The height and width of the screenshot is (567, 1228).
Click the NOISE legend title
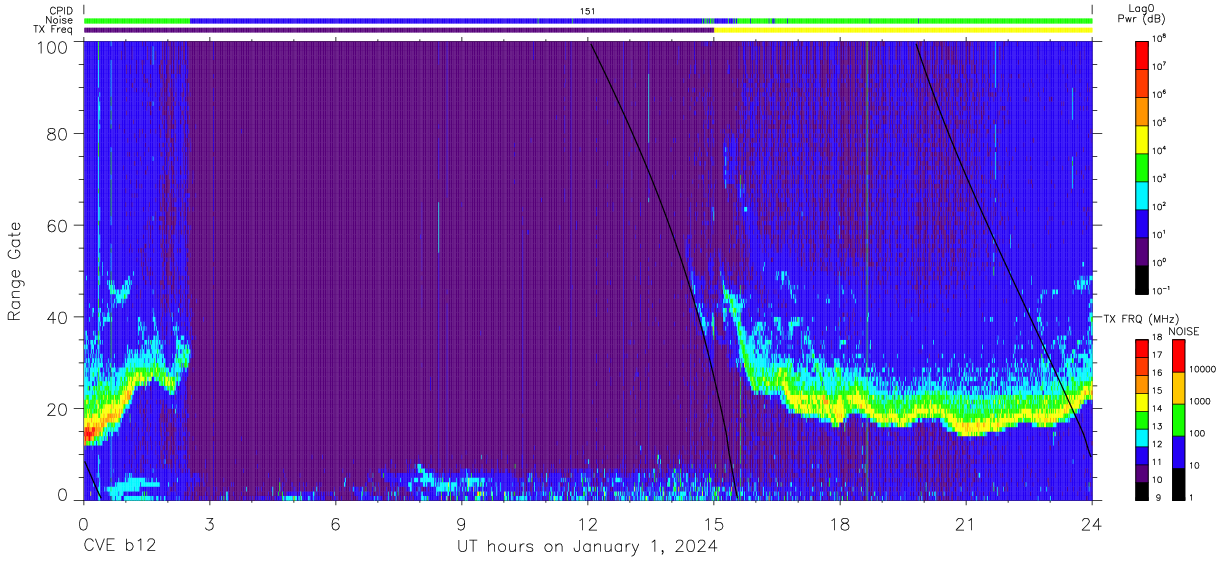coord(1184,331)
